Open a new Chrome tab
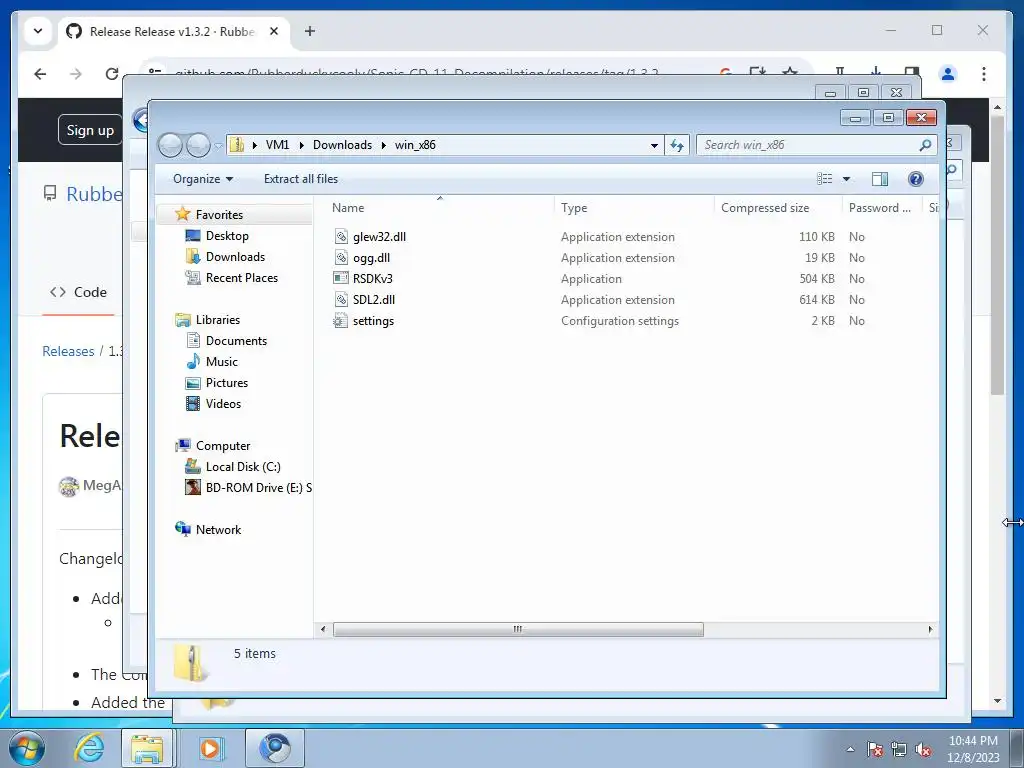The image size is (1024, 768). [x=310, y=31]
